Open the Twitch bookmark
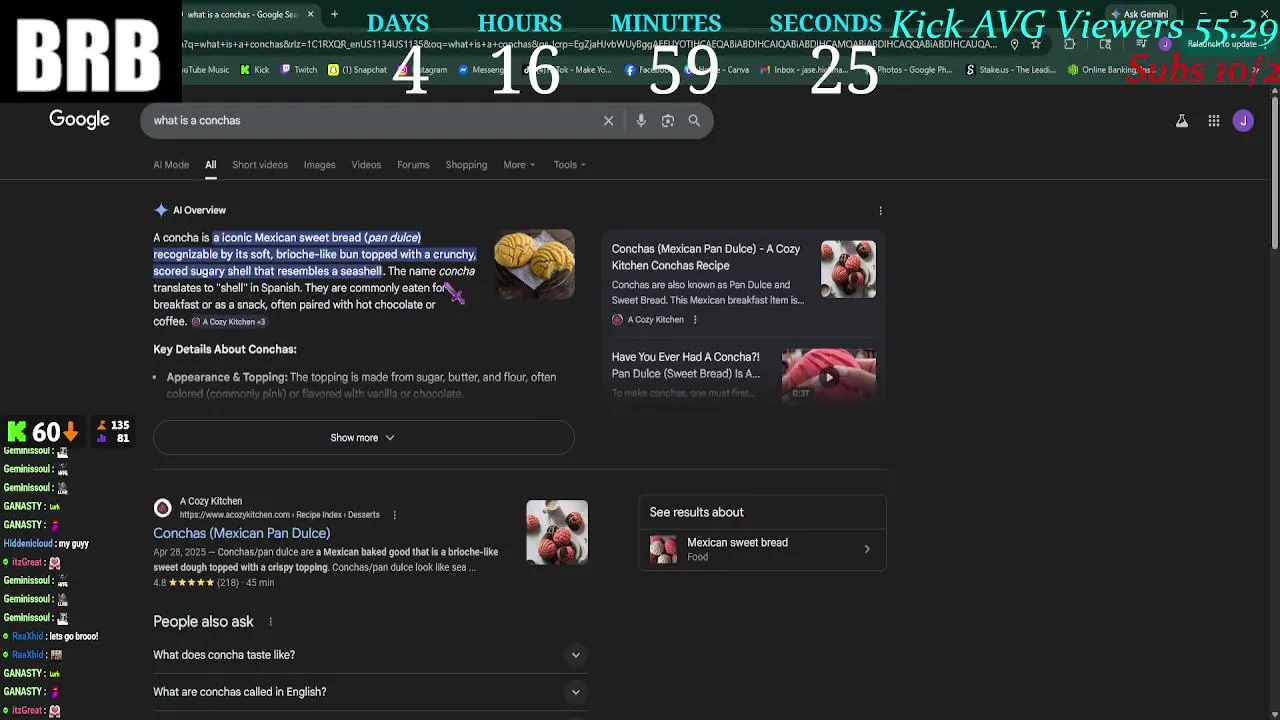 tap(299, 70)
